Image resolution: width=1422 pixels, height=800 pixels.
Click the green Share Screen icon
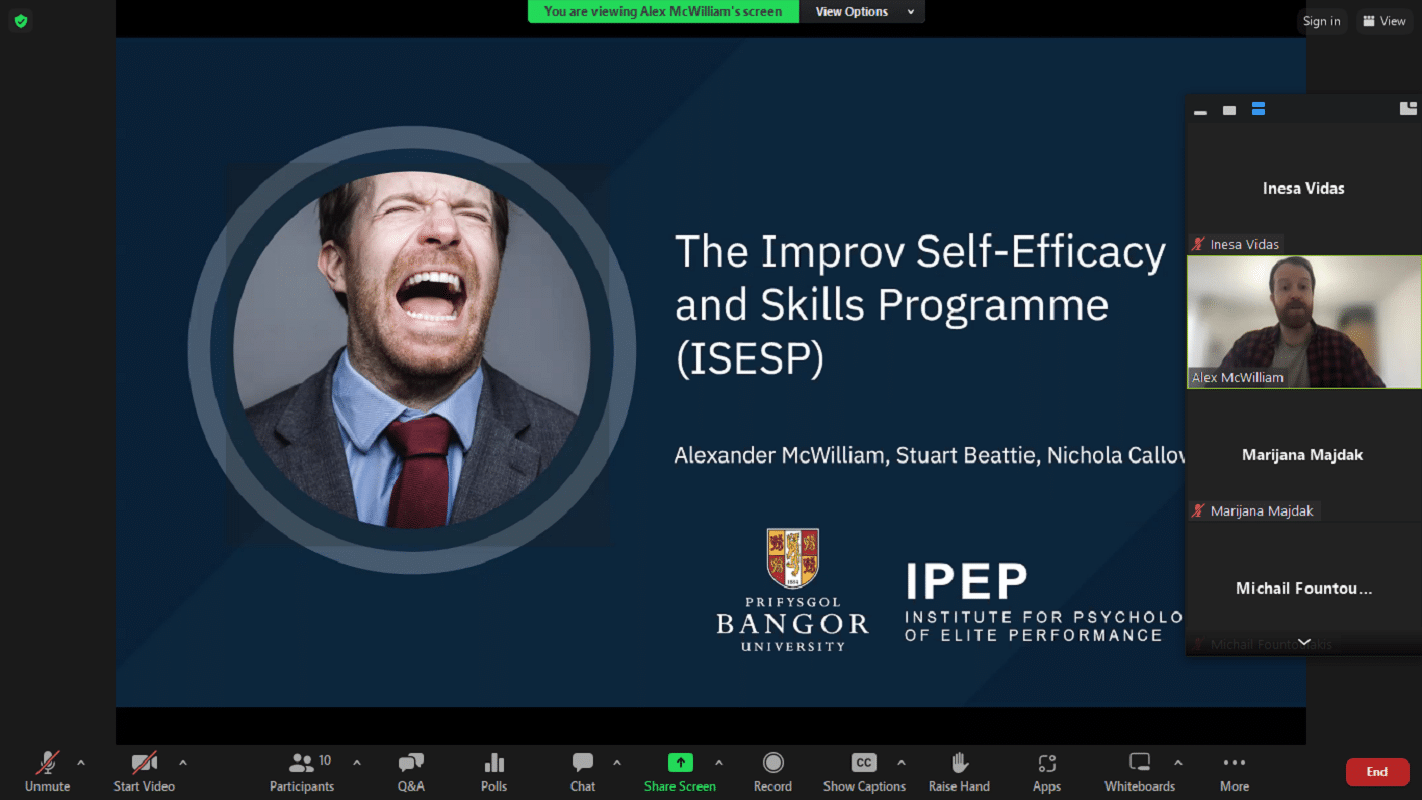[x=680, y=763]
